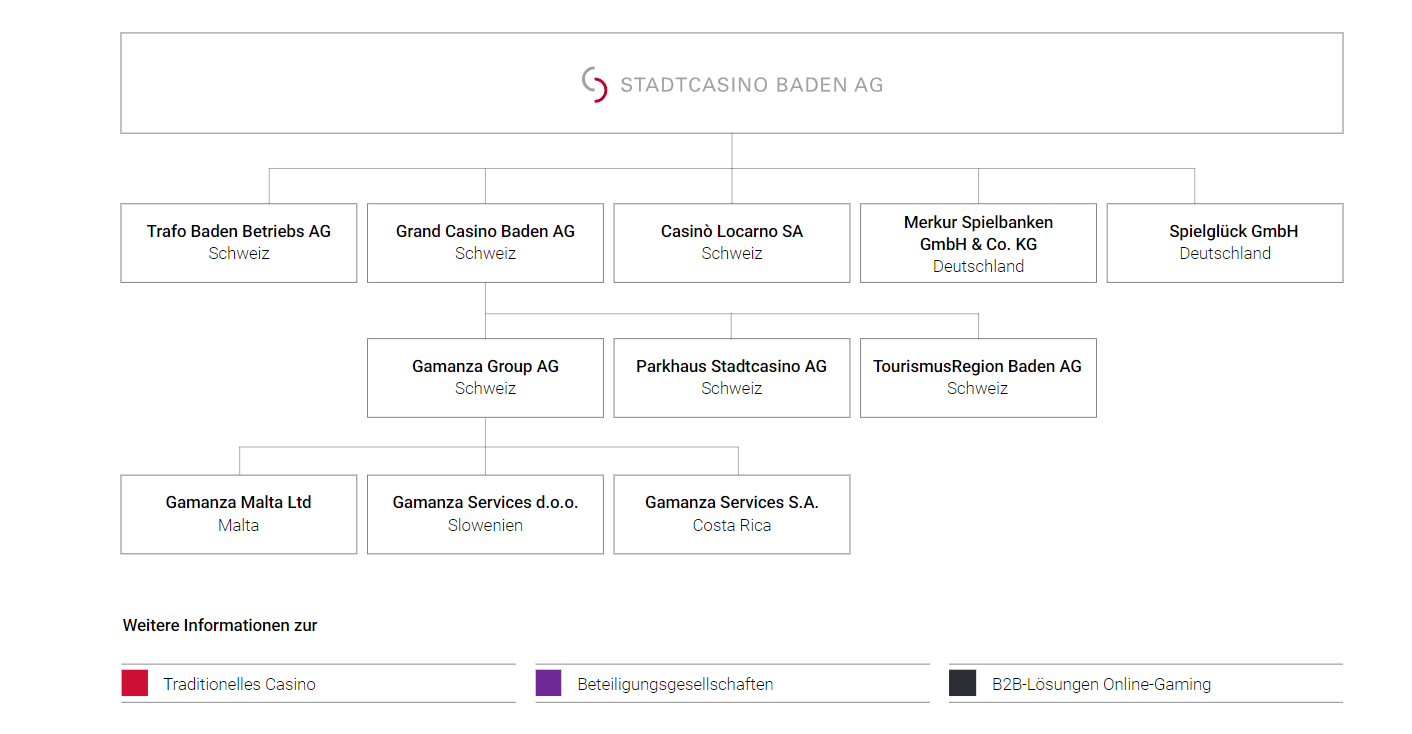Click 'Malta' under Gamanza Malta Ltd
The image size is (1412, 734).
239,526
